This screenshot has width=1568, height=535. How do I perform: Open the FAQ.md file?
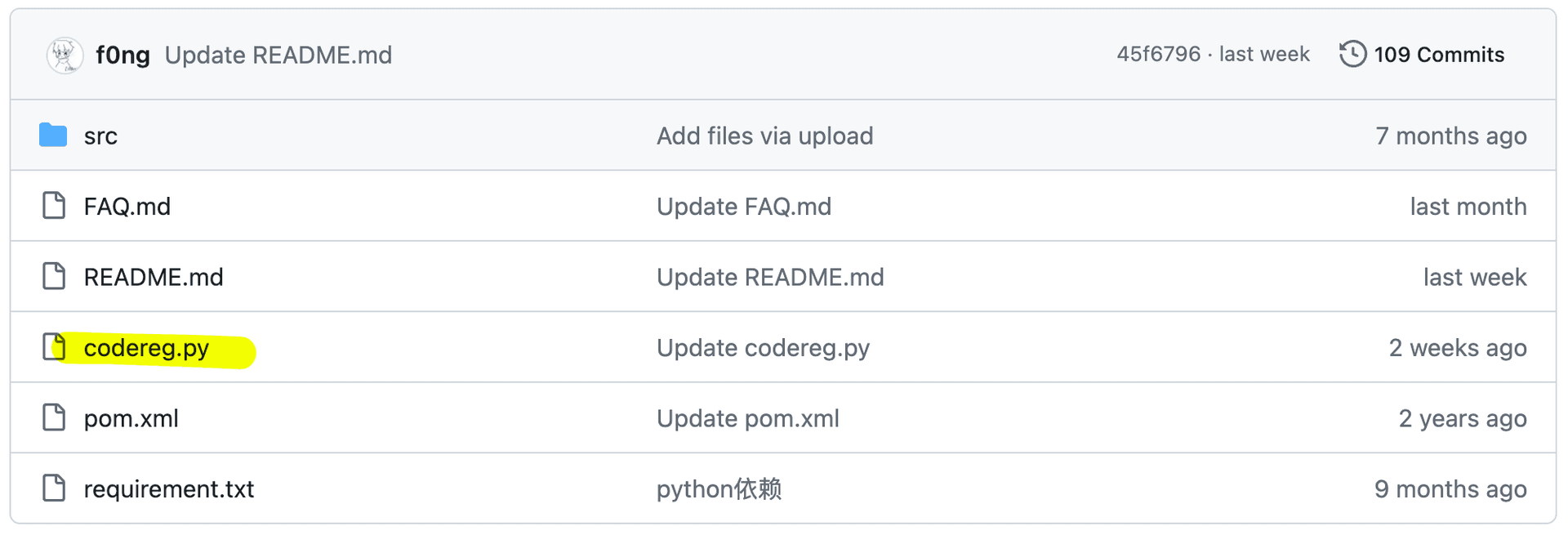click(x=127, y=207)
